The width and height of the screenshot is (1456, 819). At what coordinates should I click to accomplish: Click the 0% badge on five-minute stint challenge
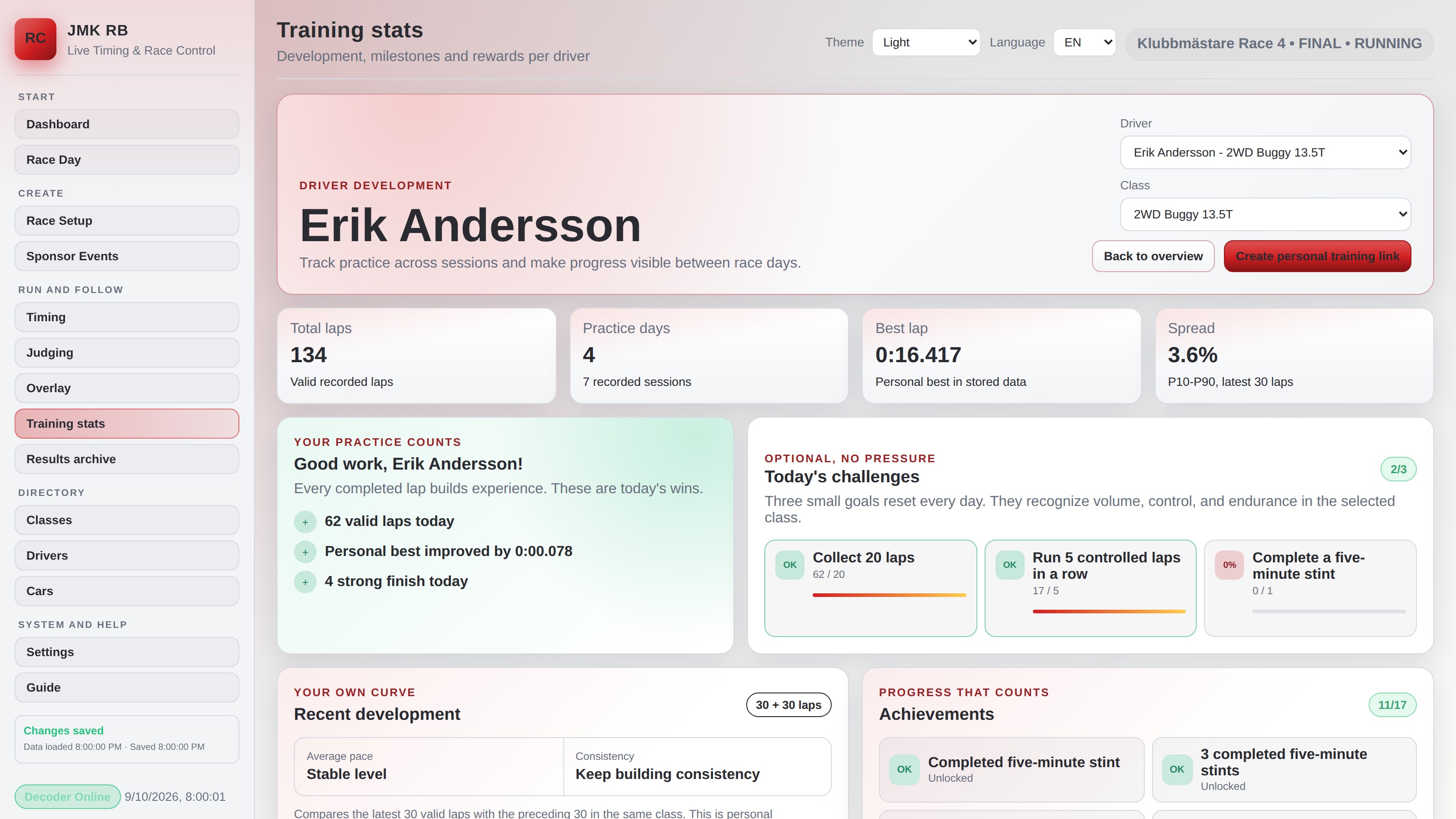pos(1229,565)
